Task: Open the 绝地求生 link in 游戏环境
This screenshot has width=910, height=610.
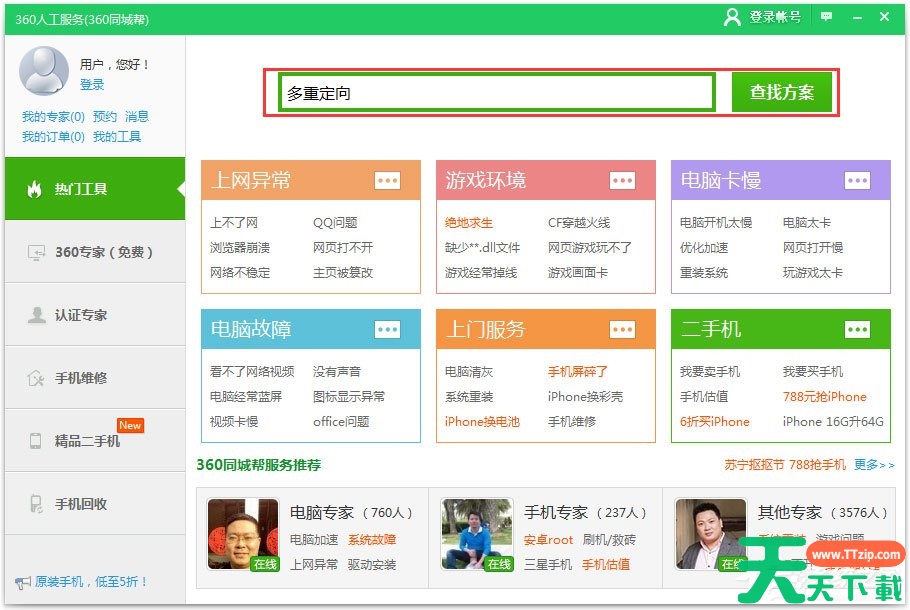Action: pyautogui.click(x=469, y=223)
